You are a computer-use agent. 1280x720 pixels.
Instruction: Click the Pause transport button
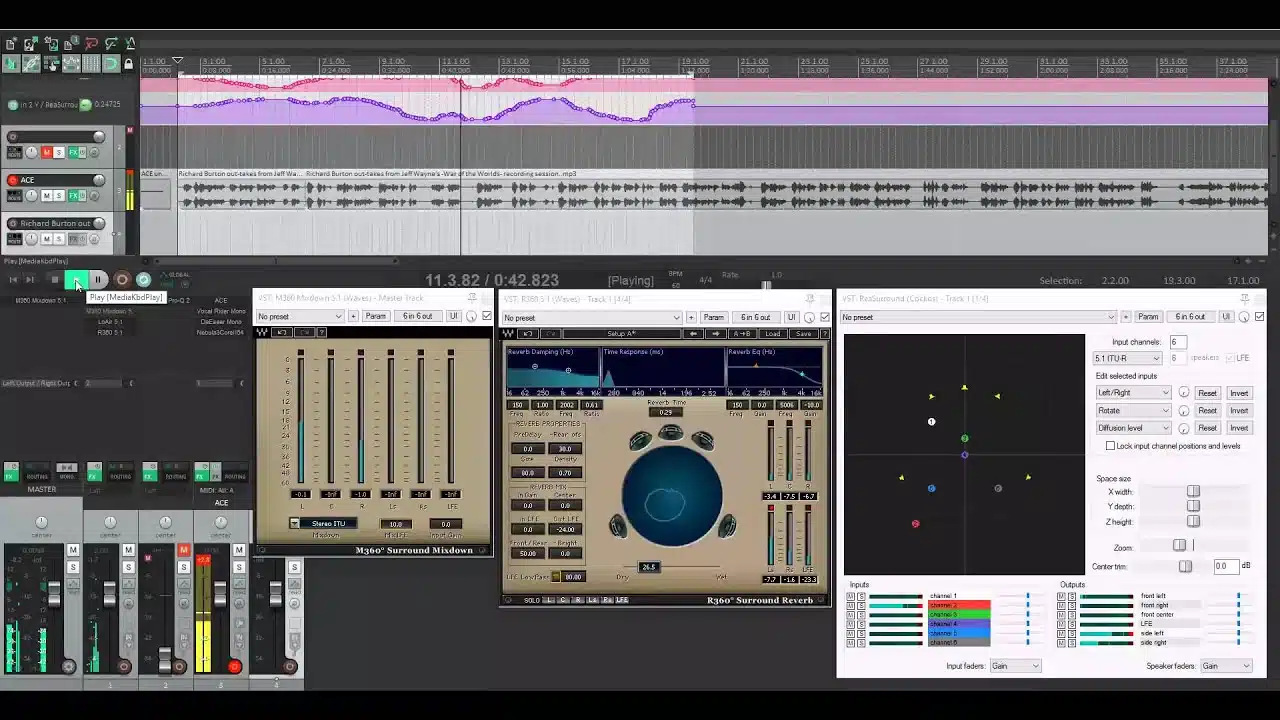pyautogui.click(x=98, y=280)
